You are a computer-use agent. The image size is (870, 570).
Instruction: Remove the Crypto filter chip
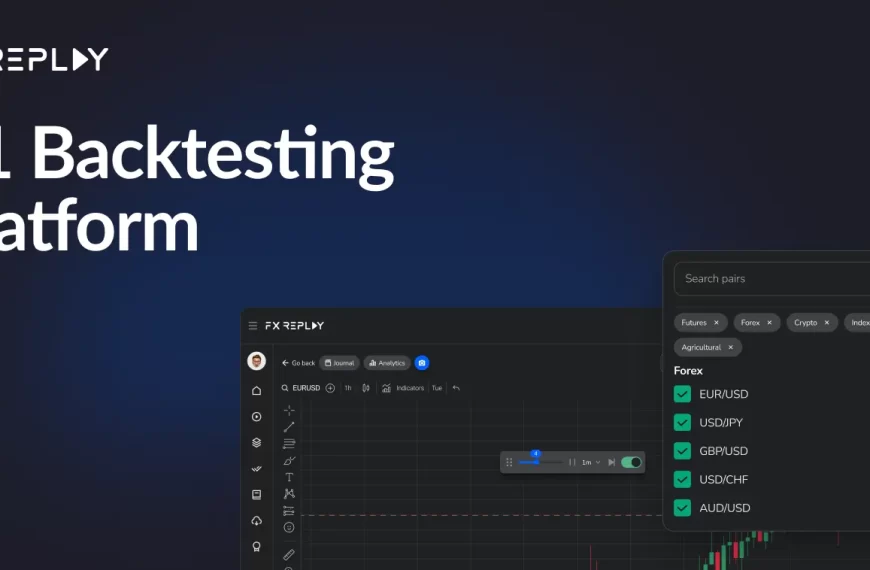click(827, 322)
